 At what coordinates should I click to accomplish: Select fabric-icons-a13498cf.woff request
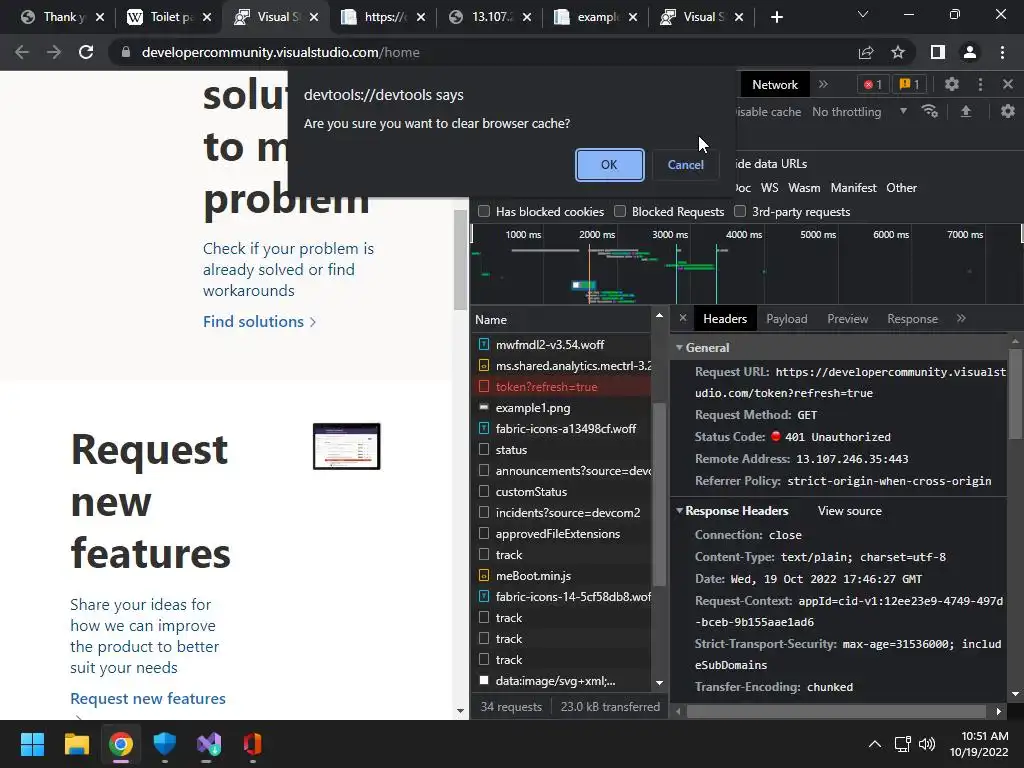point(562,428)
